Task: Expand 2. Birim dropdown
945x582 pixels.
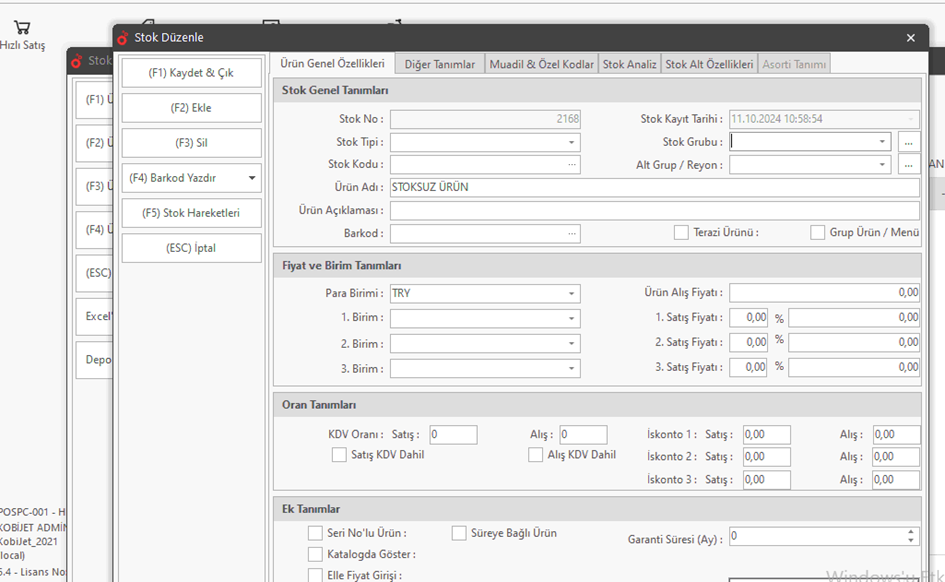Action: click(x=571, y=343)
